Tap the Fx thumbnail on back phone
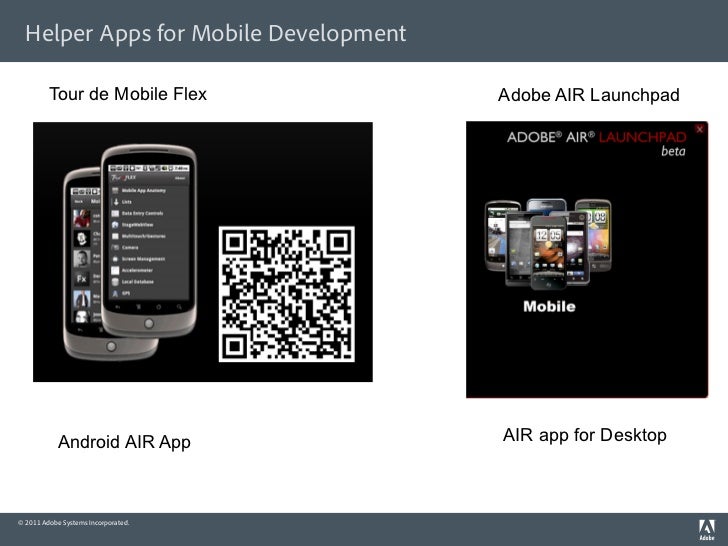Viewport: 728px width, 546px height. coord(82,279)
